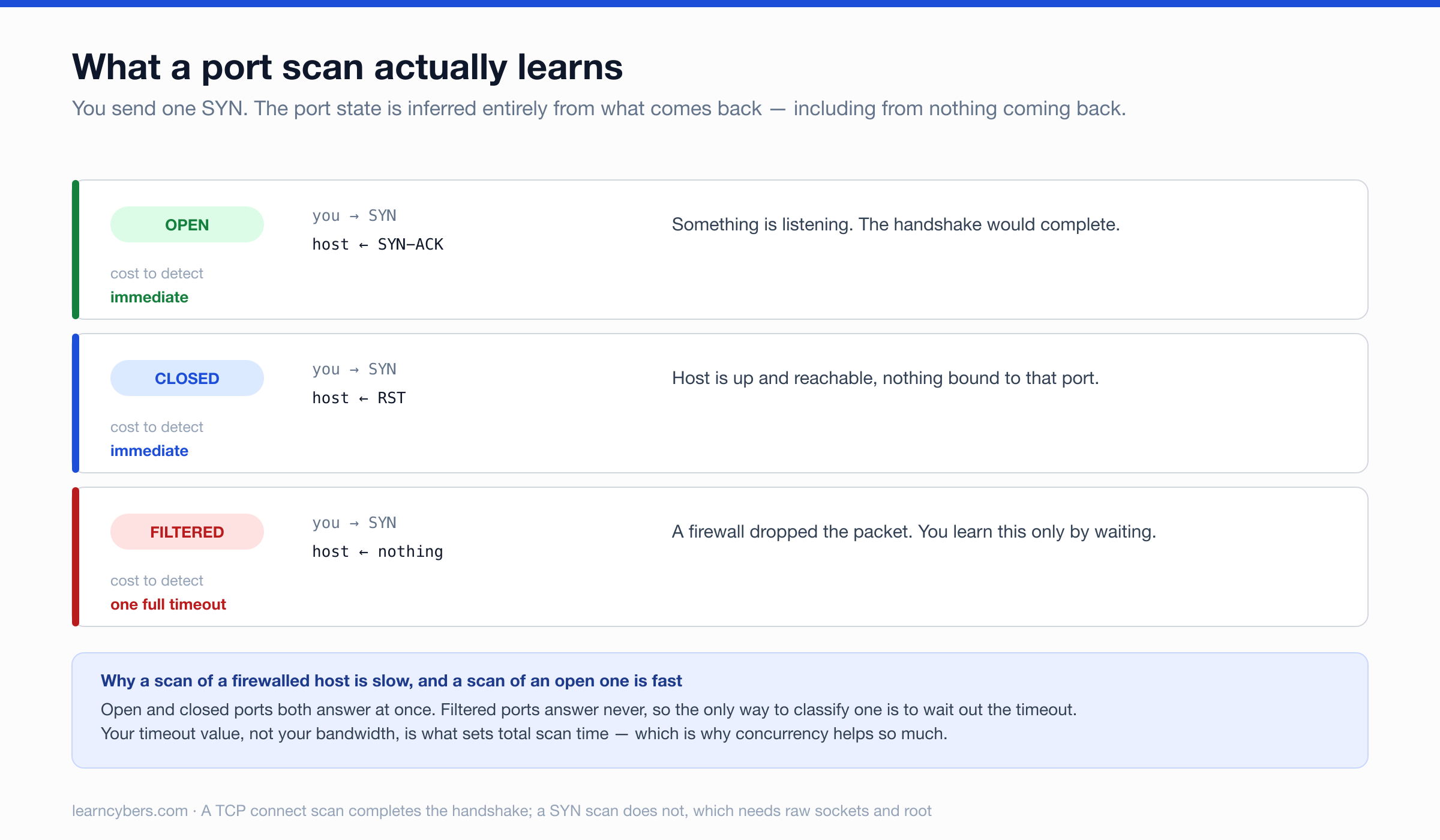Image resolution: width=1440 pixels, height=840 pixels.
Task: Open the learncybers.com footer link
Action: pos(130,811)
